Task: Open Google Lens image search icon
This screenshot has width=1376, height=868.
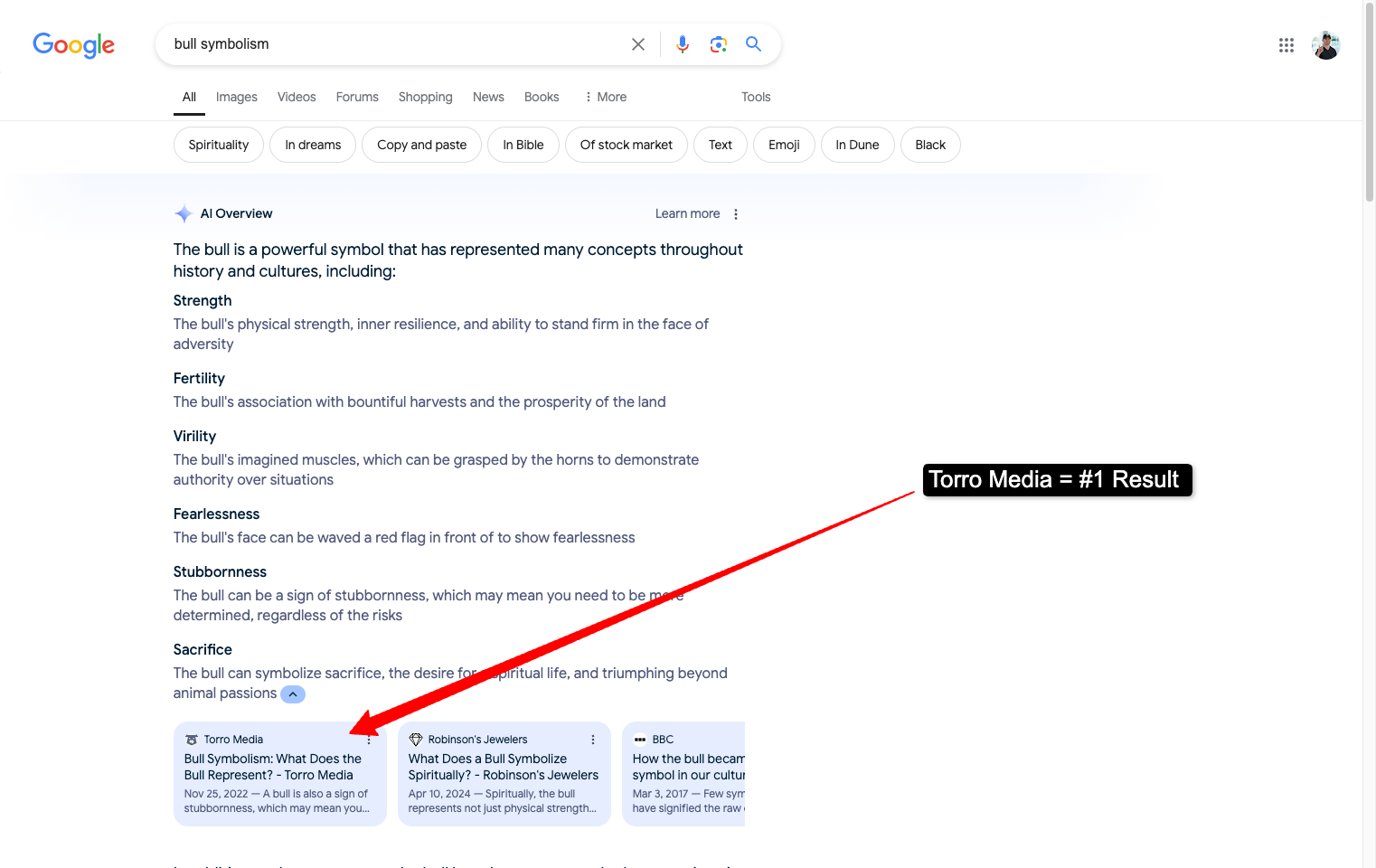Action: pos(719,44)
